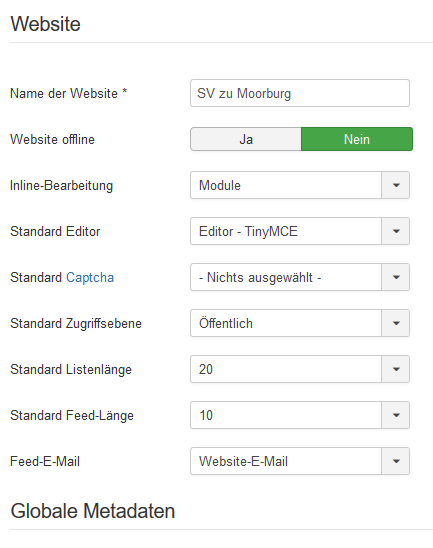
Task: Click the Standard Listenlänge caret icon
Action: 396,369
